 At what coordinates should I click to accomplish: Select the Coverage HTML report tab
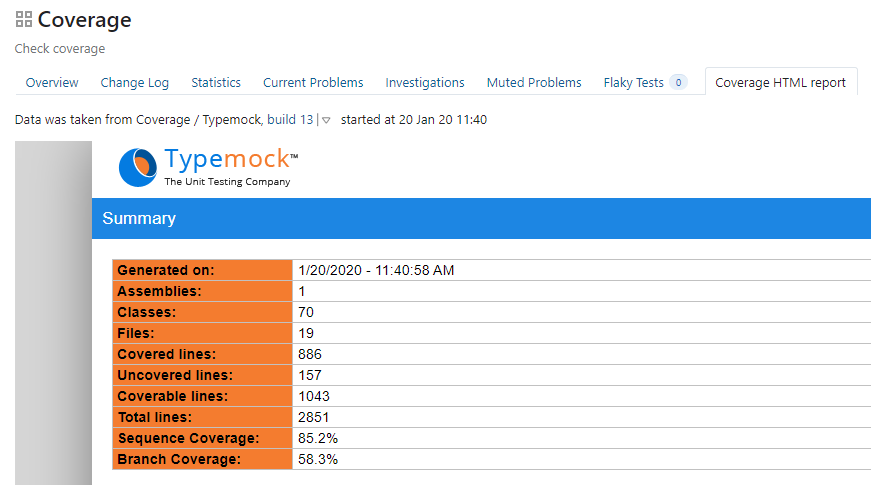[781, 83]
